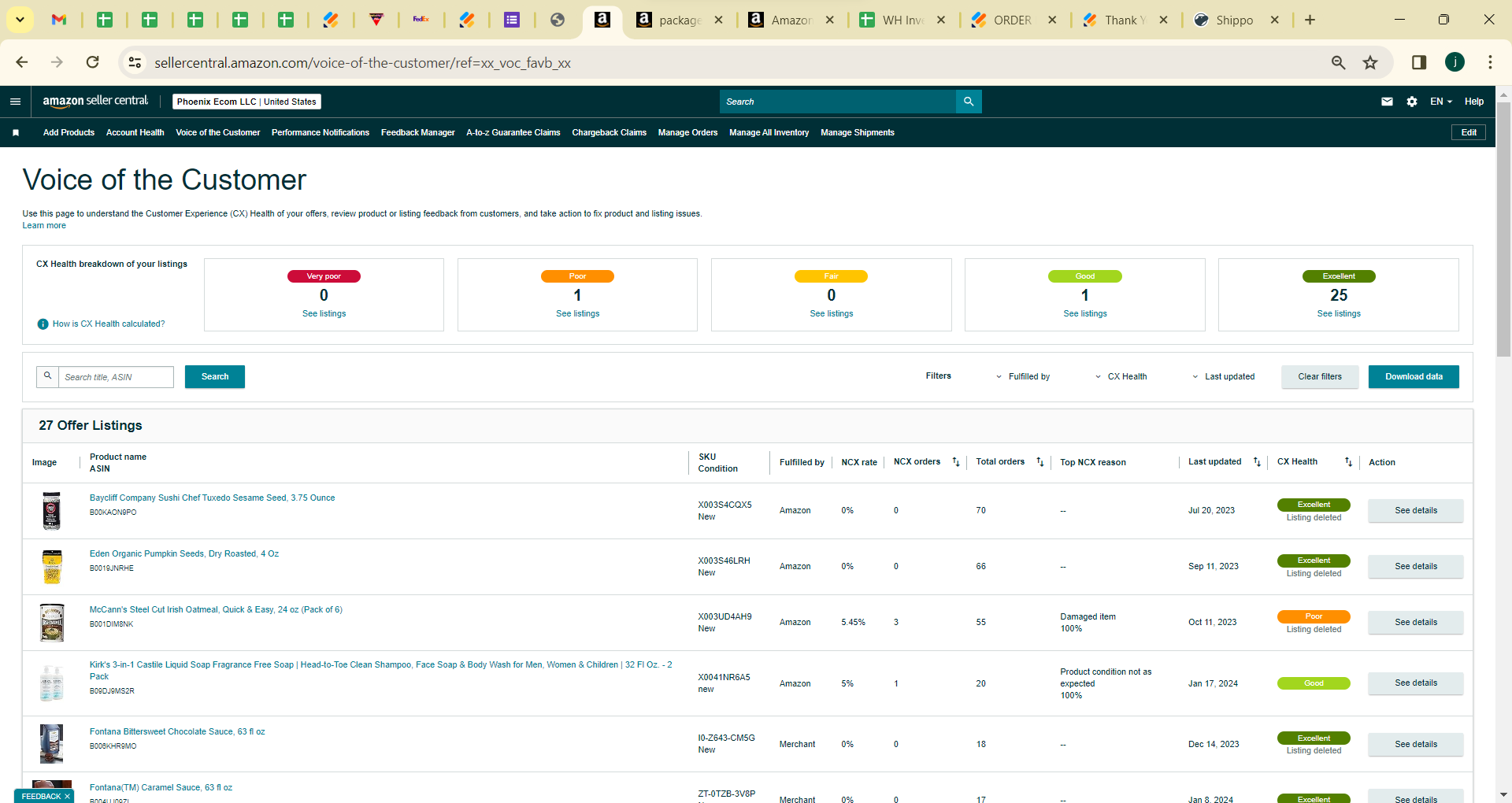Click the browser zoom magnifier icon

1338,62
